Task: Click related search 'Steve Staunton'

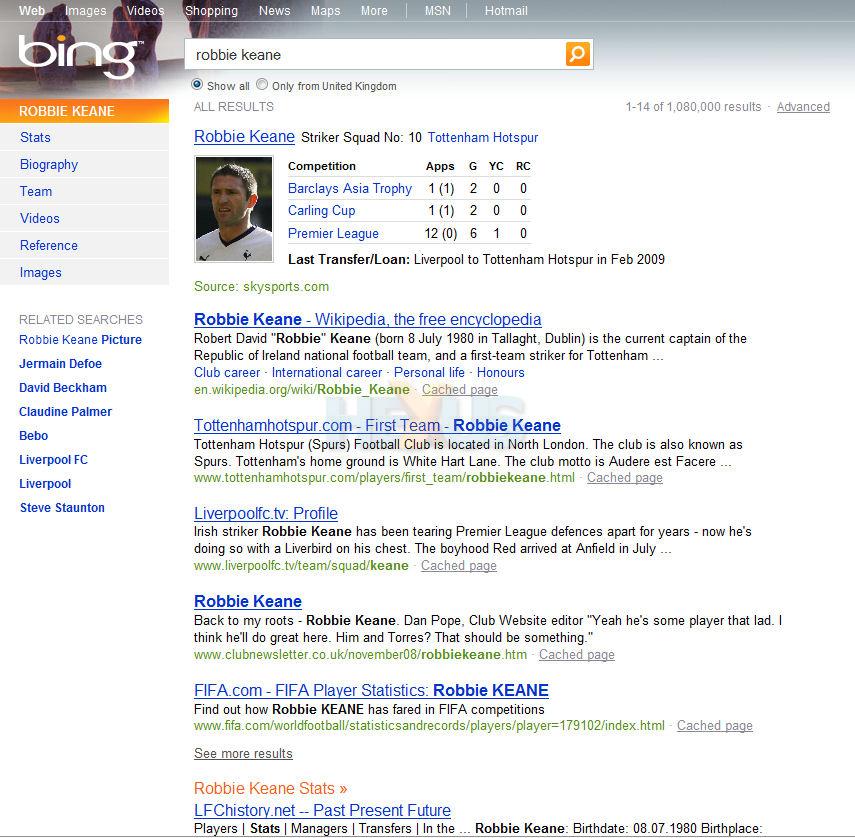Action: pos(62,508)
